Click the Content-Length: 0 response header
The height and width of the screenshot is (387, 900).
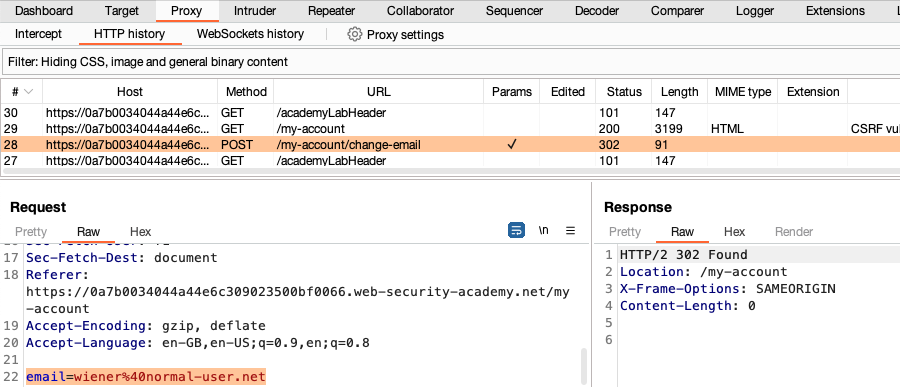click(x=688, y=305)
